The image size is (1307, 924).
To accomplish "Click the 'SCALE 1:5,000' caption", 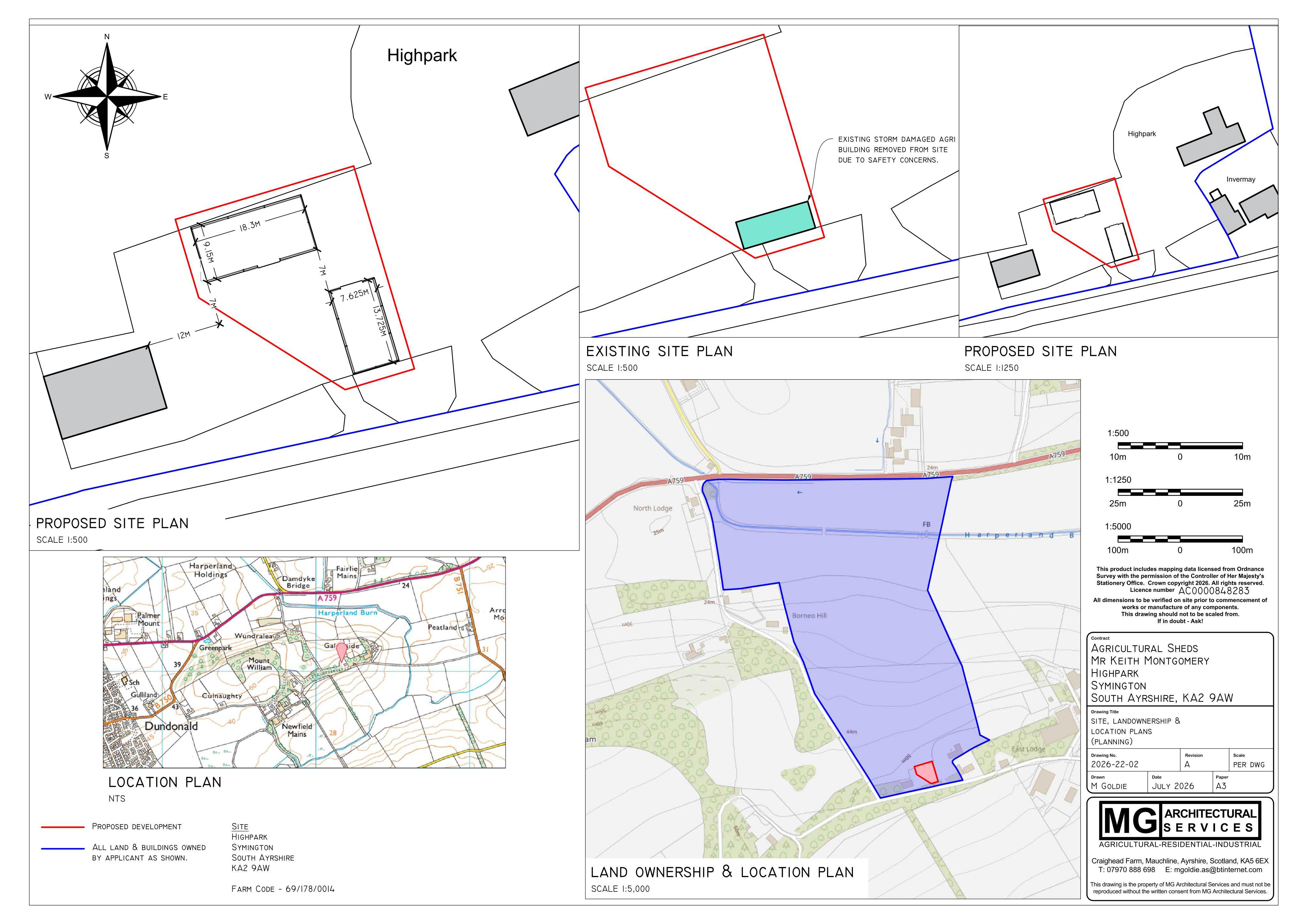I will point(620,889).
